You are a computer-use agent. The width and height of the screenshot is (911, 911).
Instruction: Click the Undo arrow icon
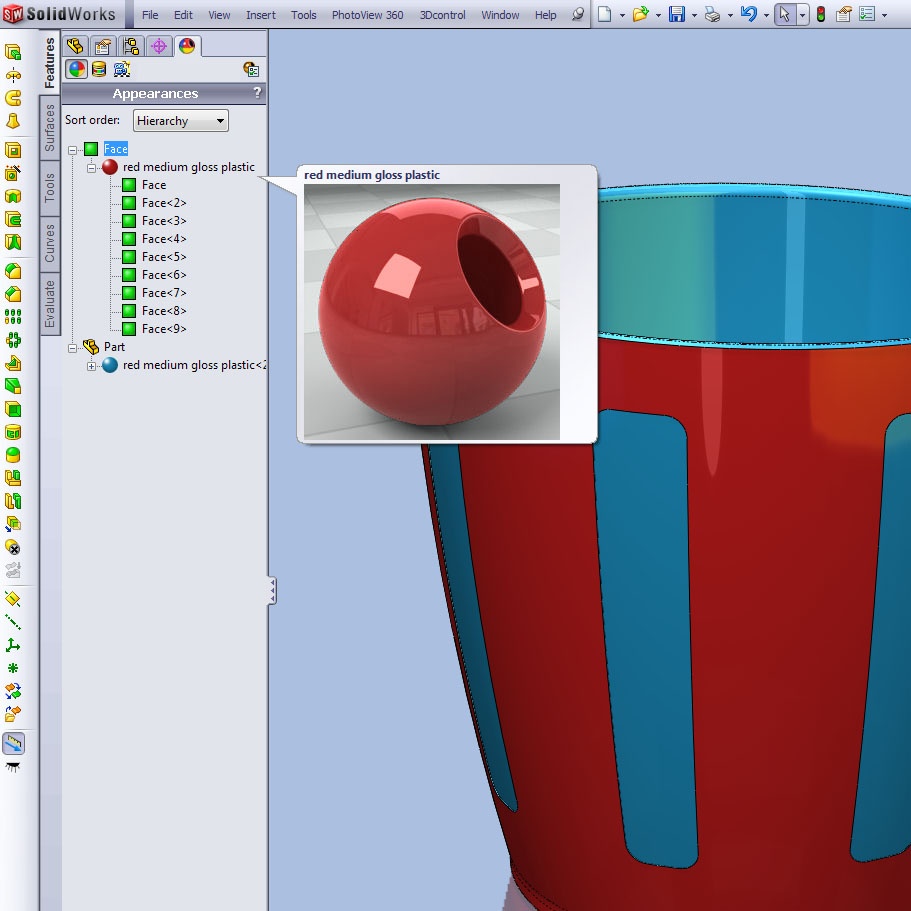(748, 15)
